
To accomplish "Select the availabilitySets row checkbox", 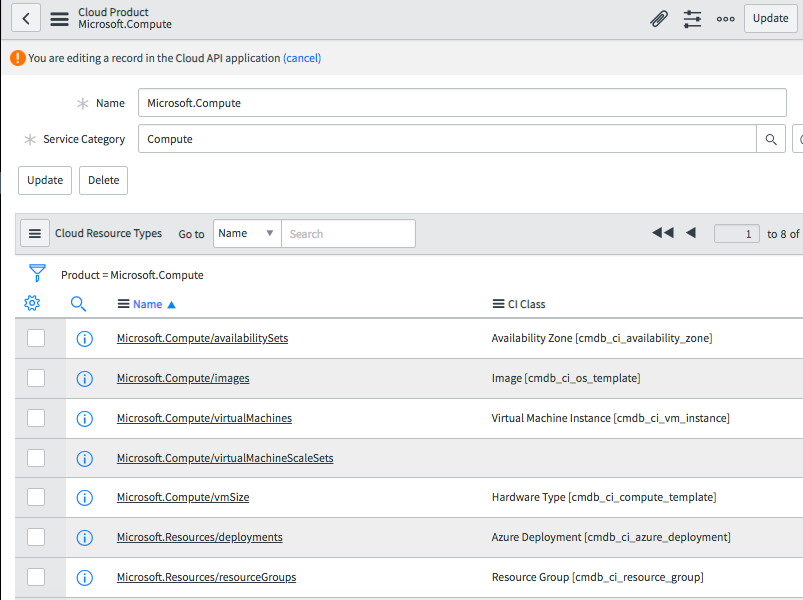I will coord(36,338).
